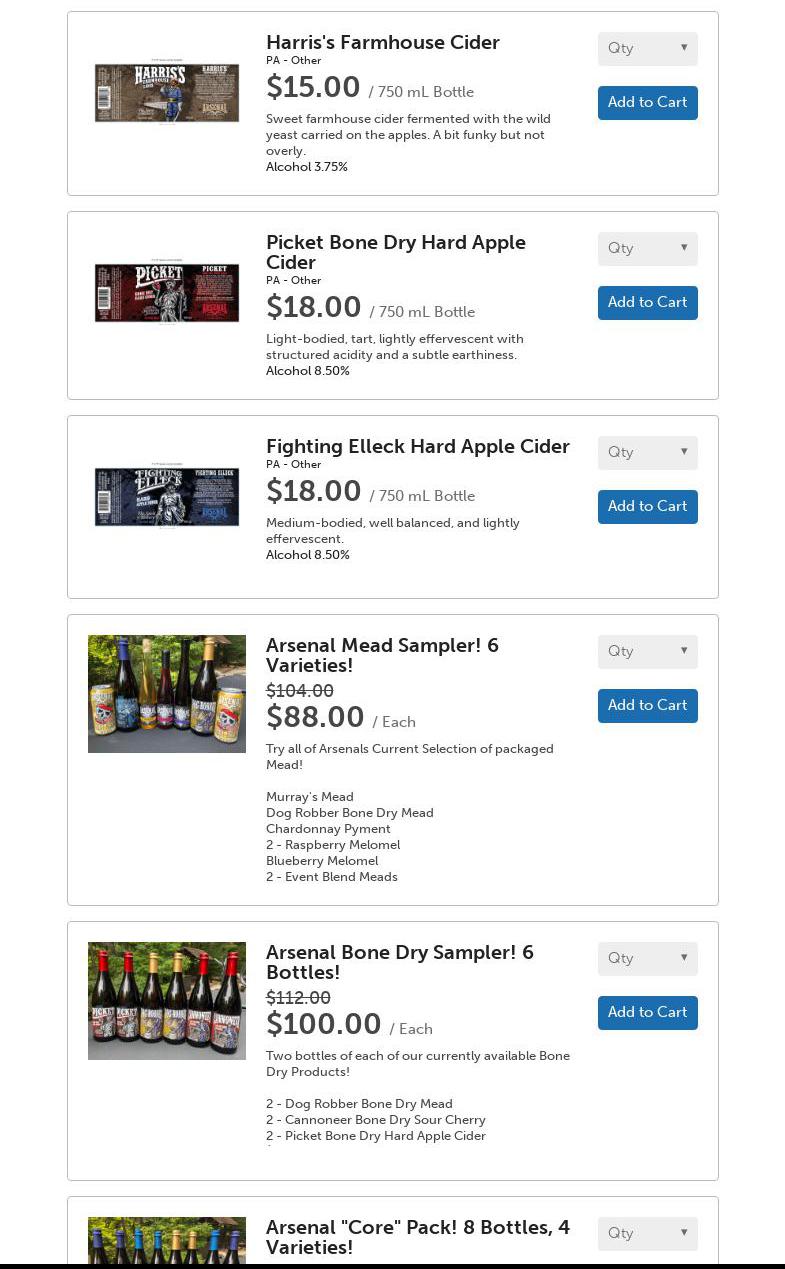This screenshot has width=785, height=1269.
Task: Open Arsenal Bone Dry Sampler title link
Action: (x=399, y=962)
